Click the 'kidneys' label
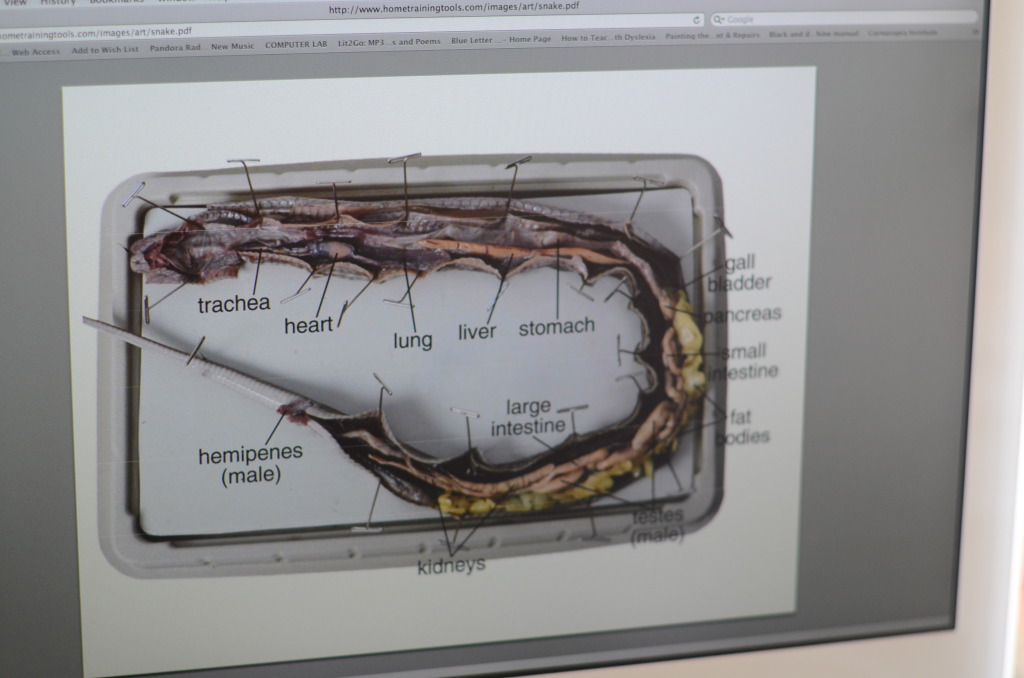The width and height of the screenshot is (1024, 678). point(451,566)
